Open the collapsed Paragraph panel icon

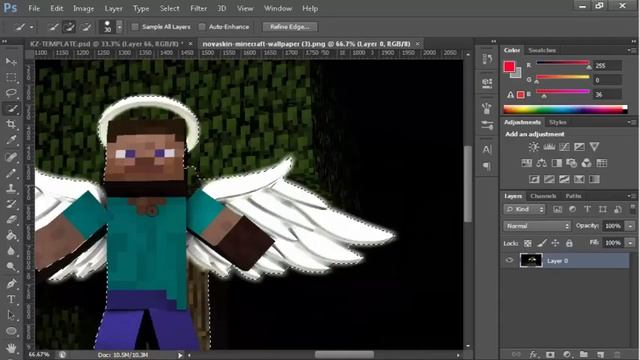487,166
